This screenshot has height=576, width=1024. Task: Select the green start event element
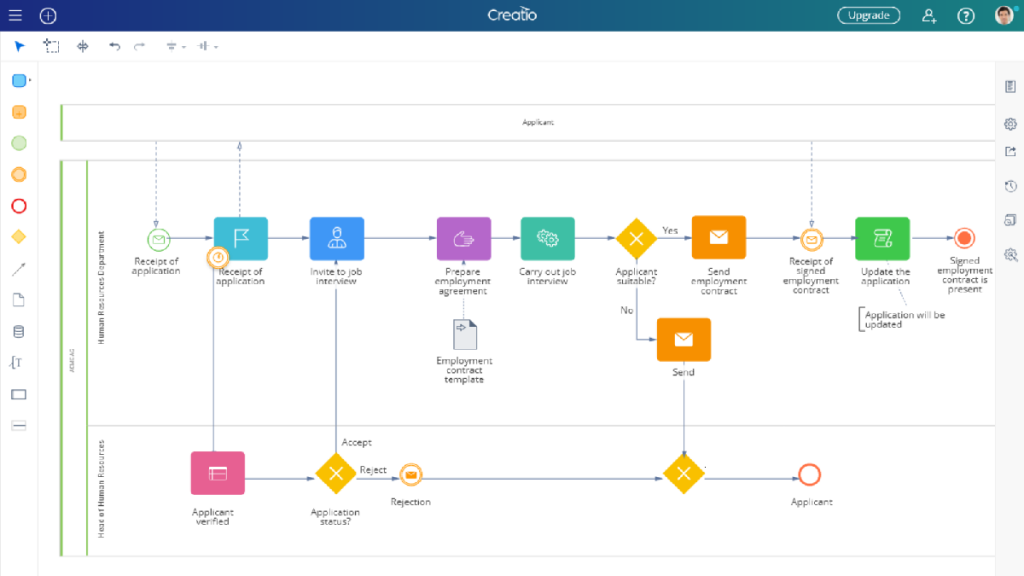19,143
